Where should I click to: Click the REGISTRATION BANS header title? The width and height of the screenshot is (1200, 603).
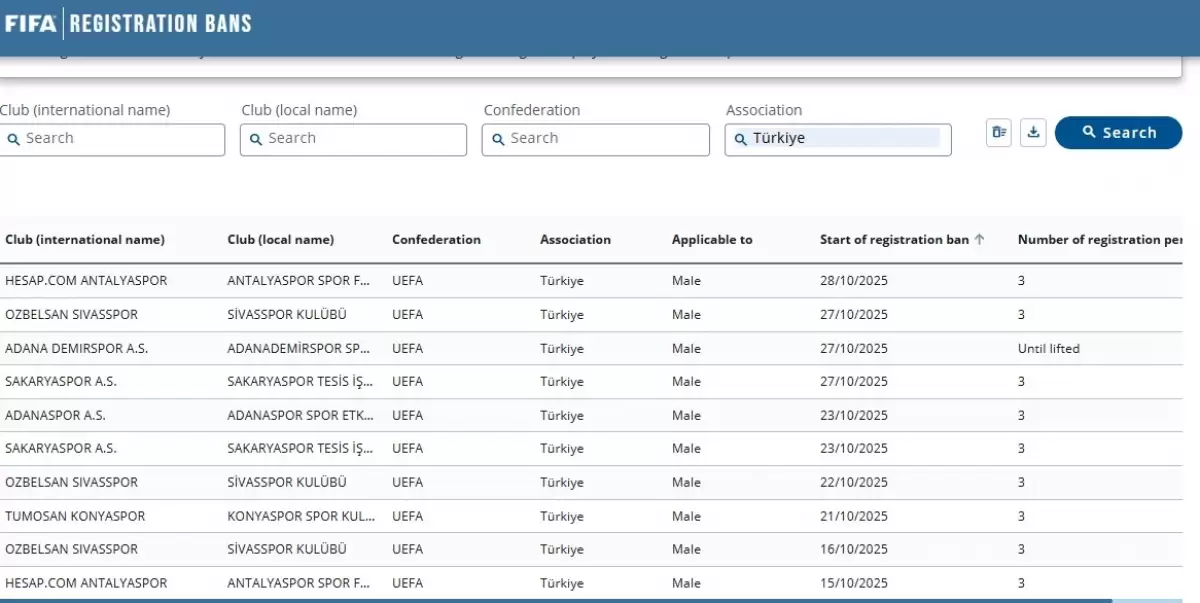tap(161, 23)
